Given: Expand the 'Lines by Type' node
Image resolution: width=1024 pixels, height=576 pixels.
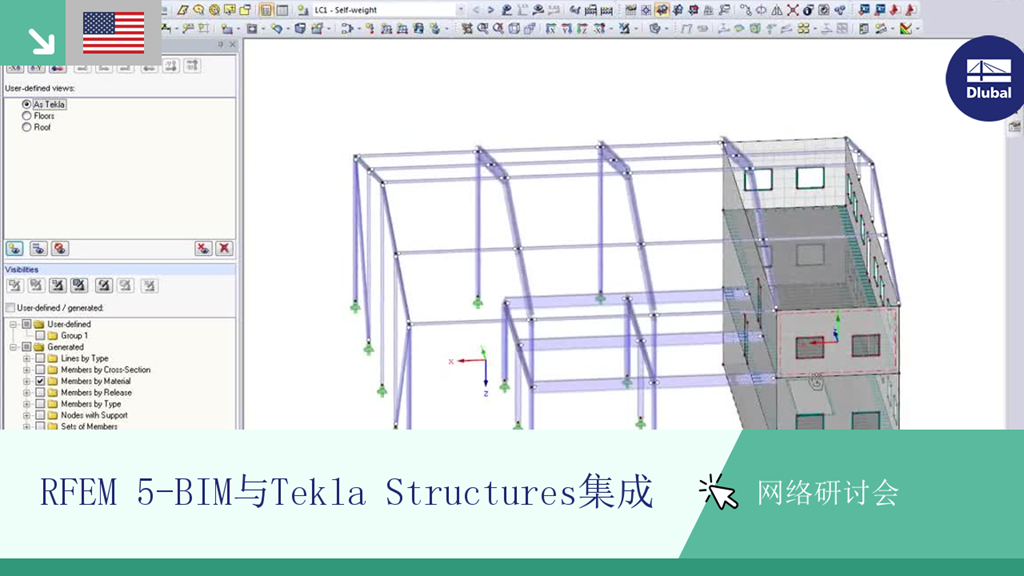Looking at the screenshot, I should tap(26, 359).
